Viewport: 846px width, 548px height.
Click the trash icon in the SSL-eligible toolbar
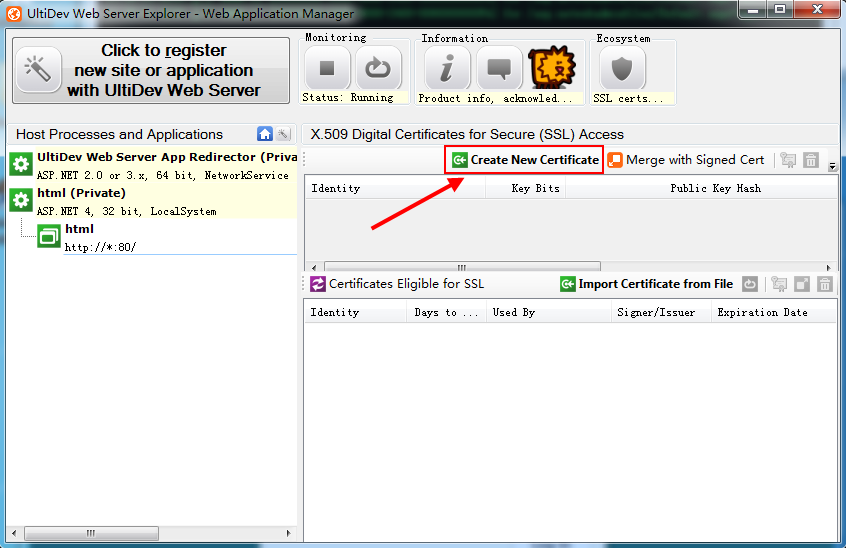coord(825,284)
